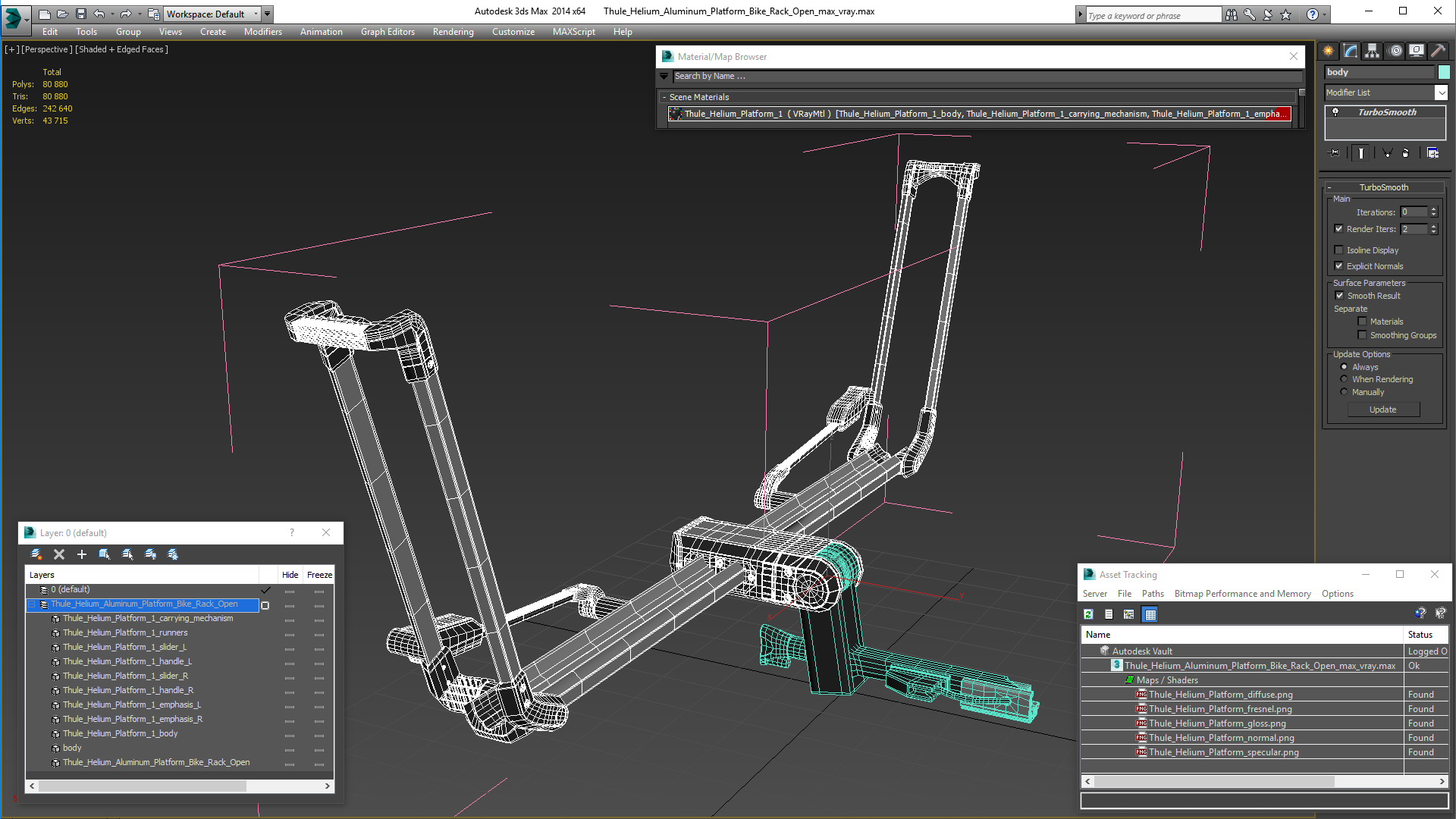Open the Modifiers menu
Screen dimensions: 1456x819
262,32
